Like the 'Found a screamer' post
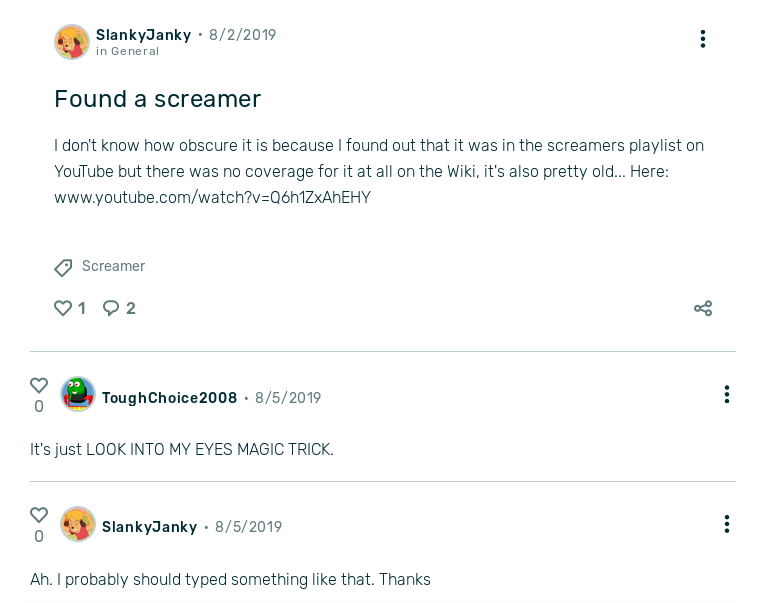Viewport: 783px width, 603px height. 63,308
